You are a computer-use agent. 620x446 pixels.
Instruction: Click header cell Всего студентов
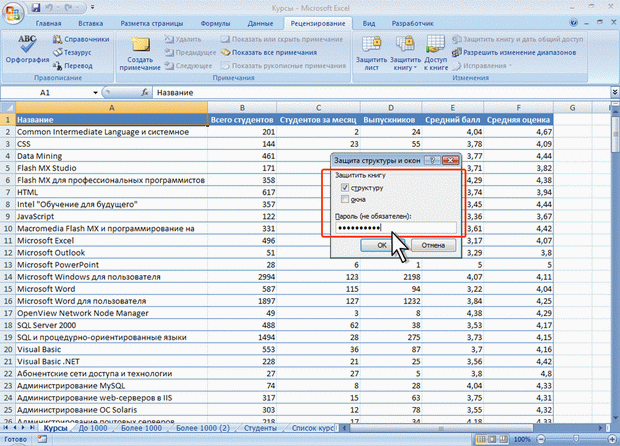242,120
